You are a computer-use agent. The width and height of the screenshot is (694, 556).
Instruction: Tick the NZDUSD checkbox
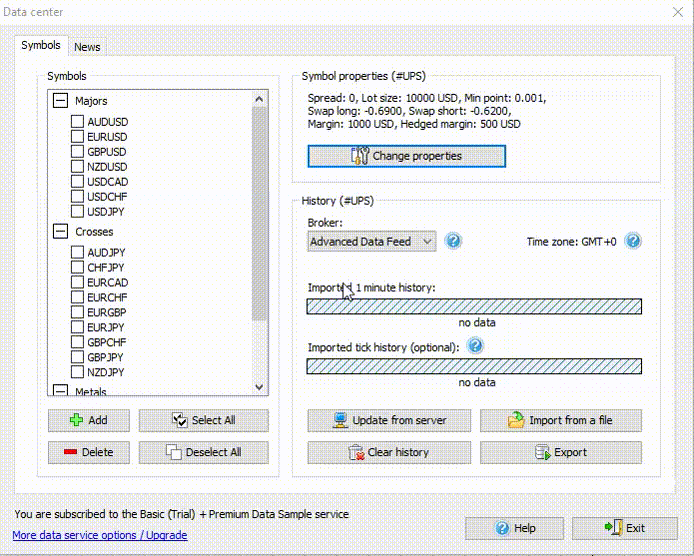[77, 166]
